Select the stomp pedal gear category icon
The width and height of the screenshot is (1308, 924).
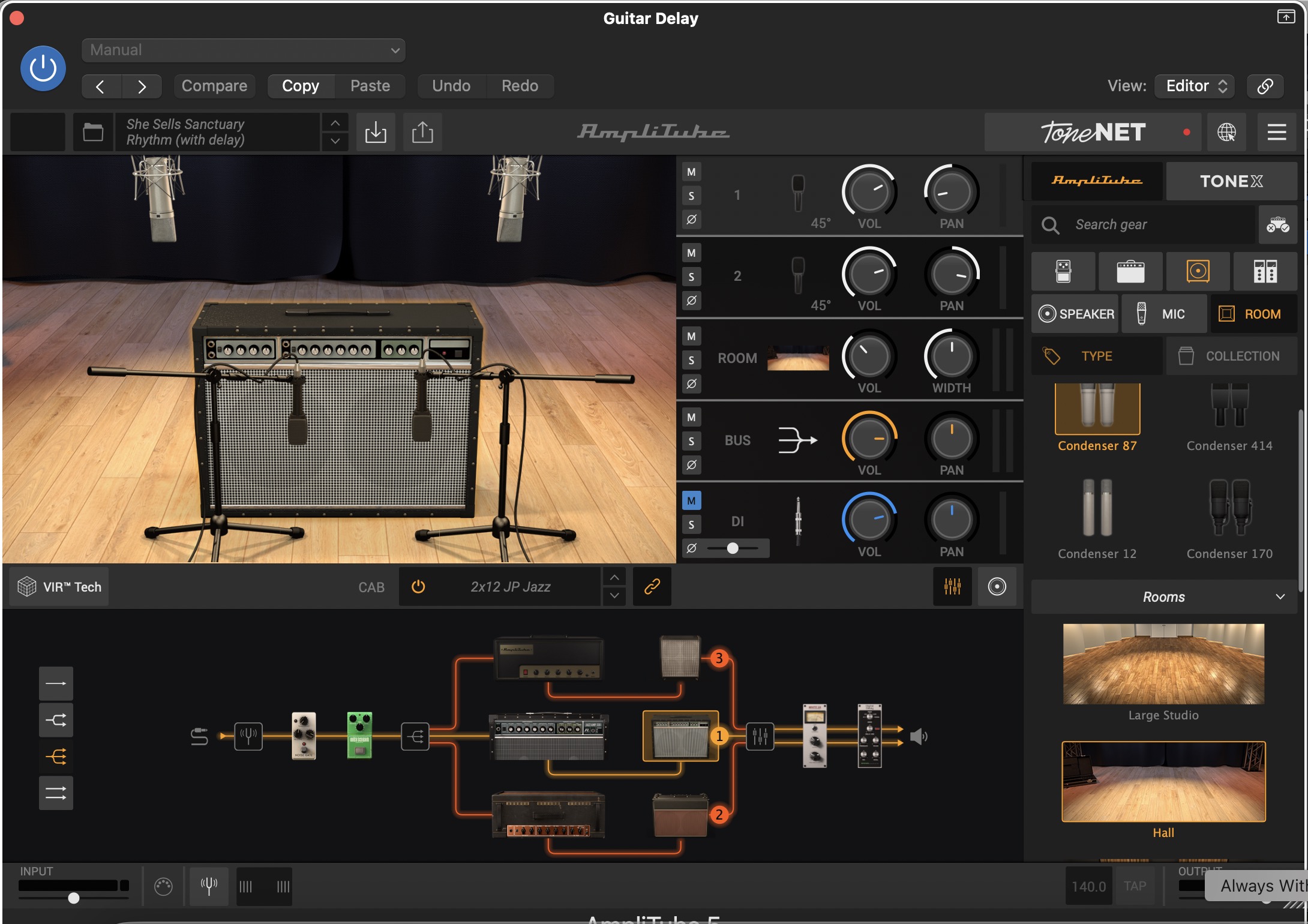point(1063,271)
